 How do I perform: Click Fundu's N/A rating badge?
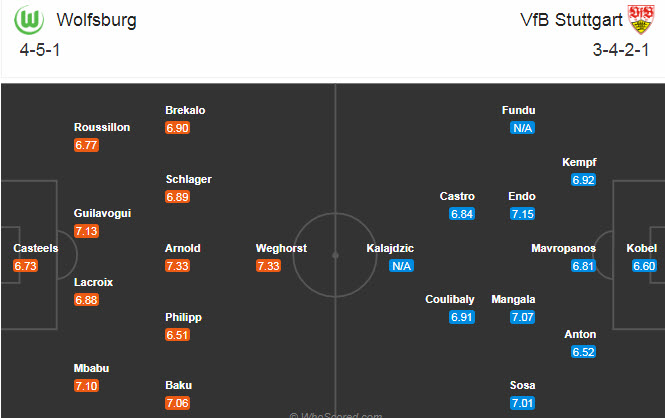point(522,128)
